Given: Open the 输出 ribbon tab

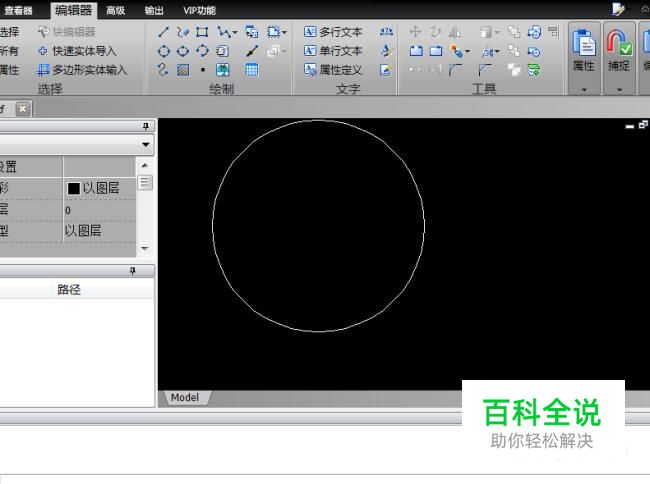Looking at the screenshot, I should pos(154,10).
